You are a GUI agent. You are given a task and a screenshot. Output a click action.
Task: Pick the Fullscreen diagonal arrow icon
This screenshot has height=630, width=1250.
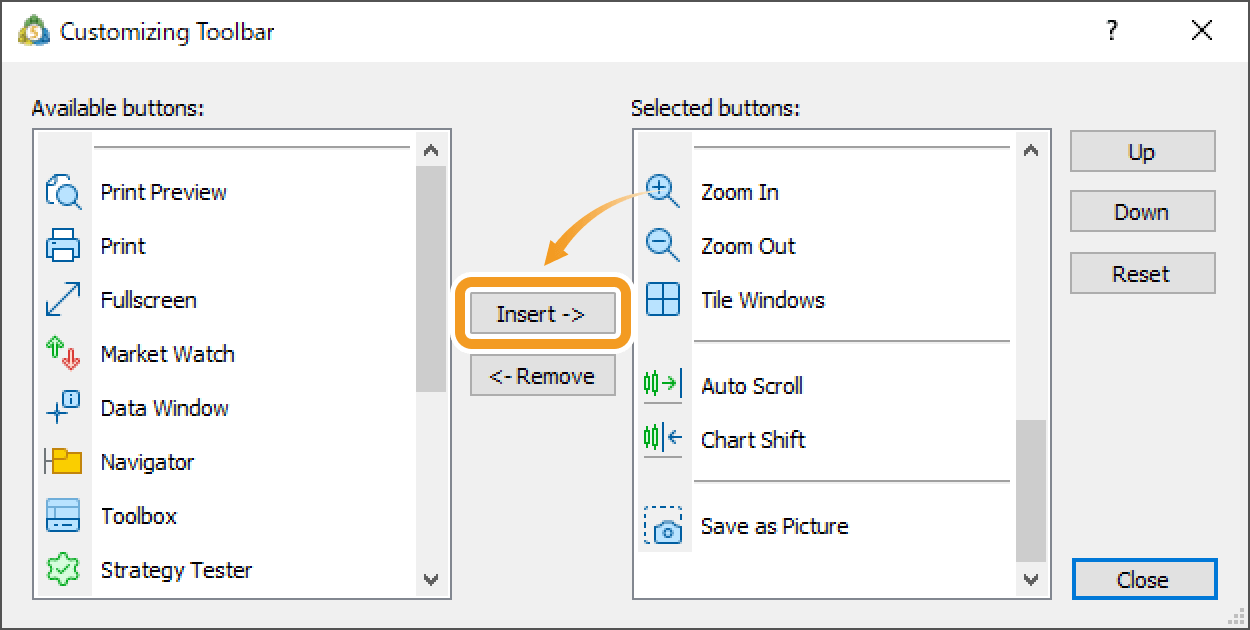point(63,299)
